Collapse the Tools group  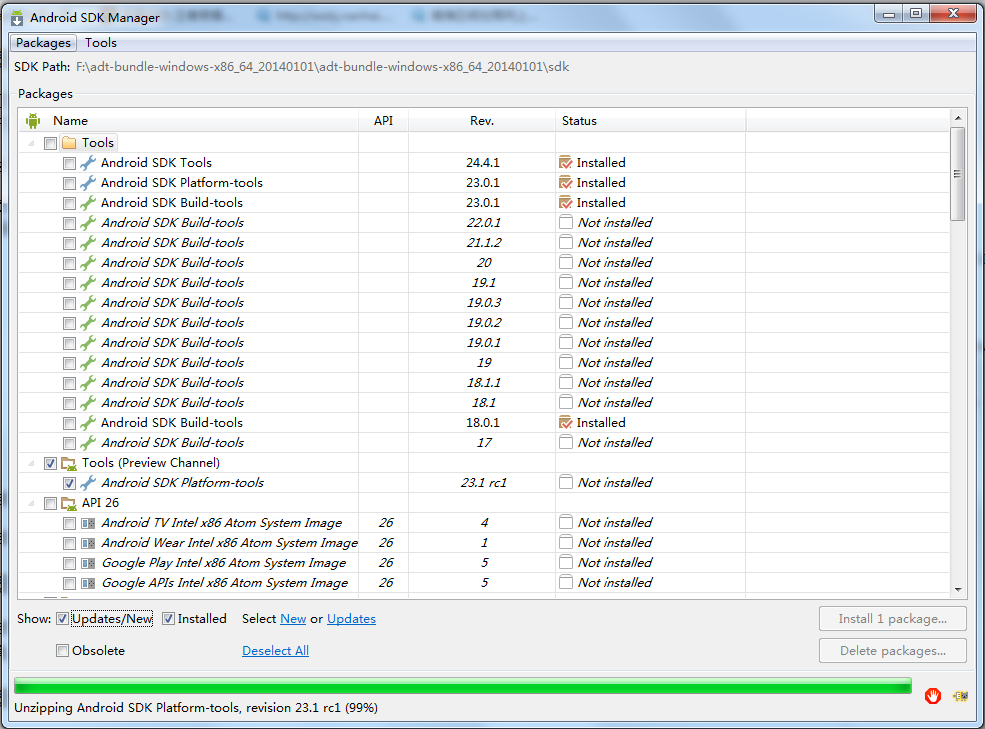click(31, 143)
